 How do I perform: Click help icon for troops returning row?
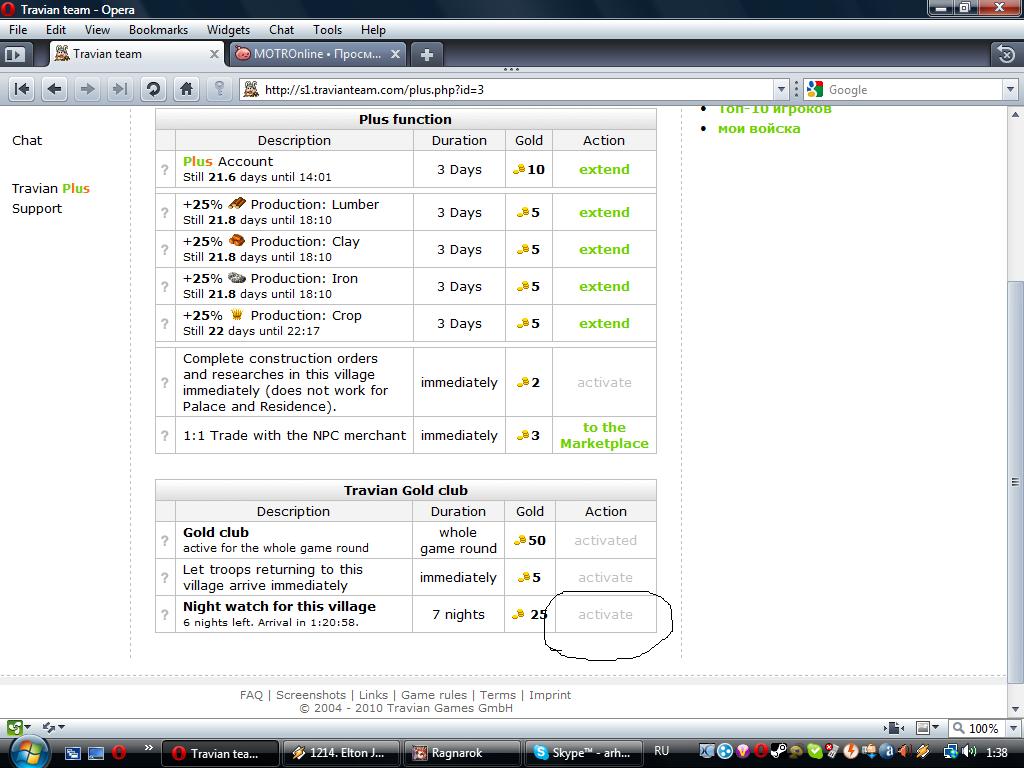(165, 578)
